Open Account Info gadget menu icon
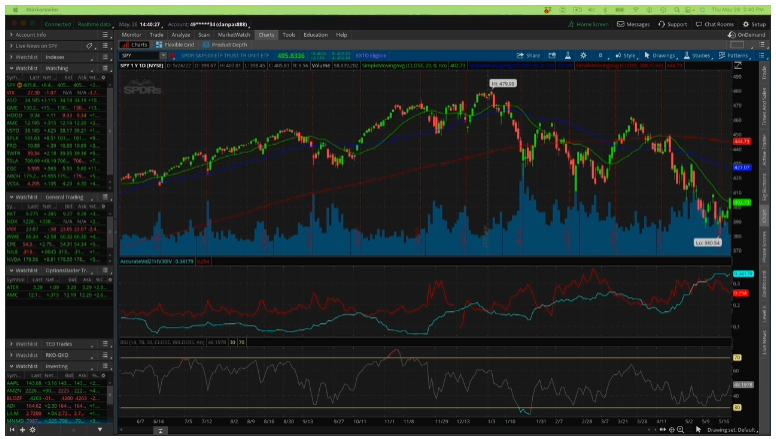The height and width of the screenshot is (439, 776). [x=105, y=35]
